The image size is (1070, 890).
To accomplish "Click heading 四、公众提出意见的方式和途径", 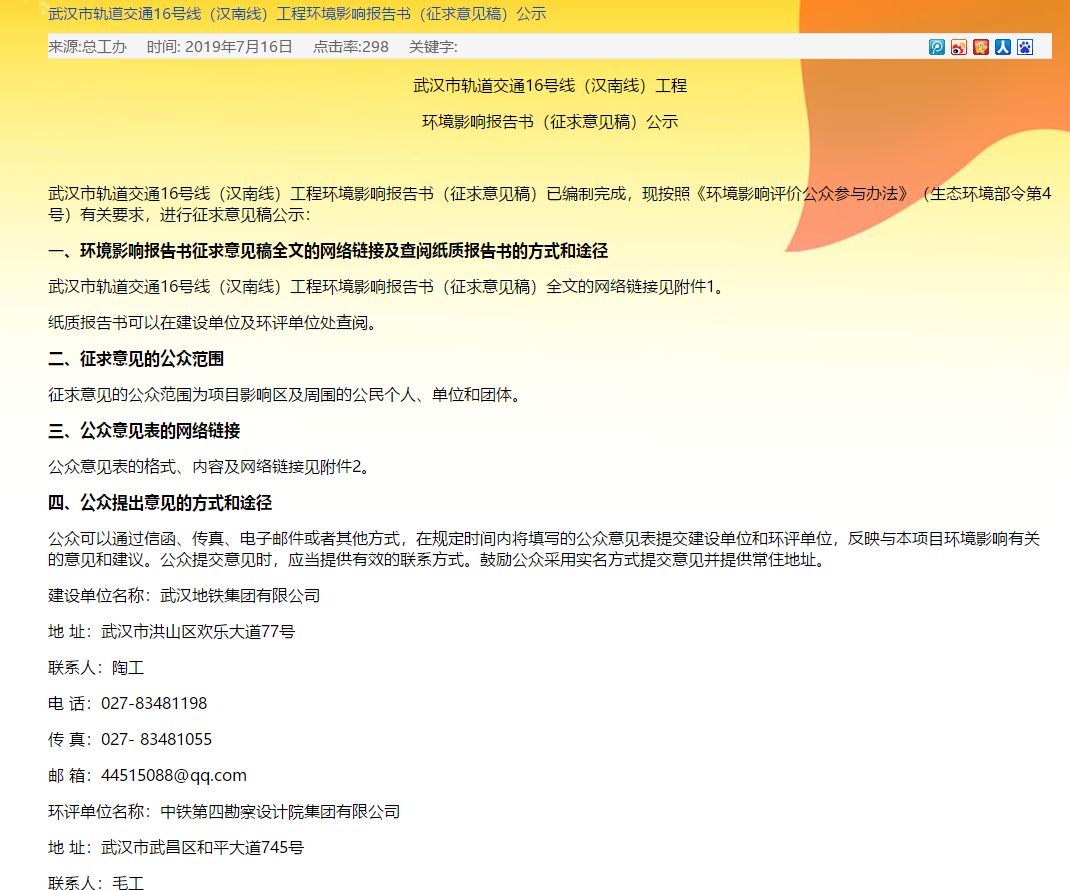I will coord(160,503).
